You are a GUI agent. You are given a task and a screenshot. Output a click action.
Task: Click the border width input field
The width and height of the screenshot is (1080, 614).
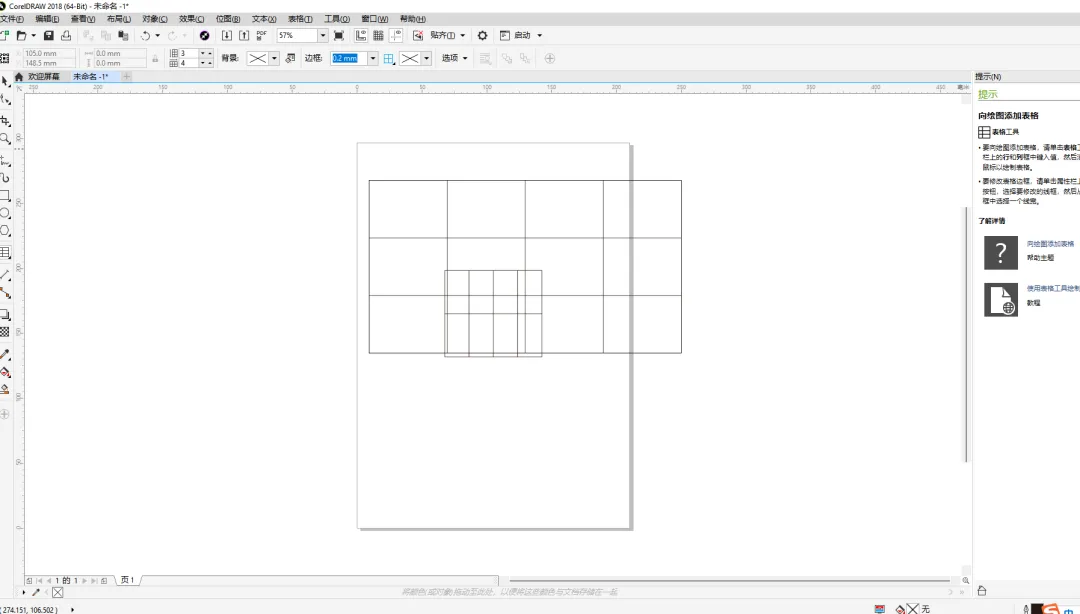click(x=349, y=59)
